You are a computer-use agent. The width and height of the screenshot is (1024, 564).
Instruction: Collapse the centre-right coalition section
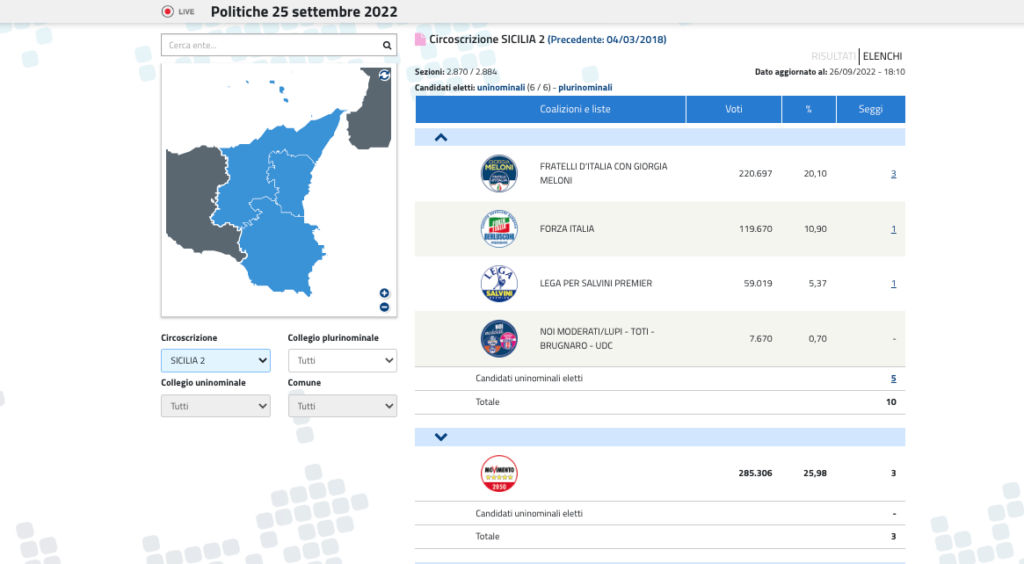(x=441, y=137)
